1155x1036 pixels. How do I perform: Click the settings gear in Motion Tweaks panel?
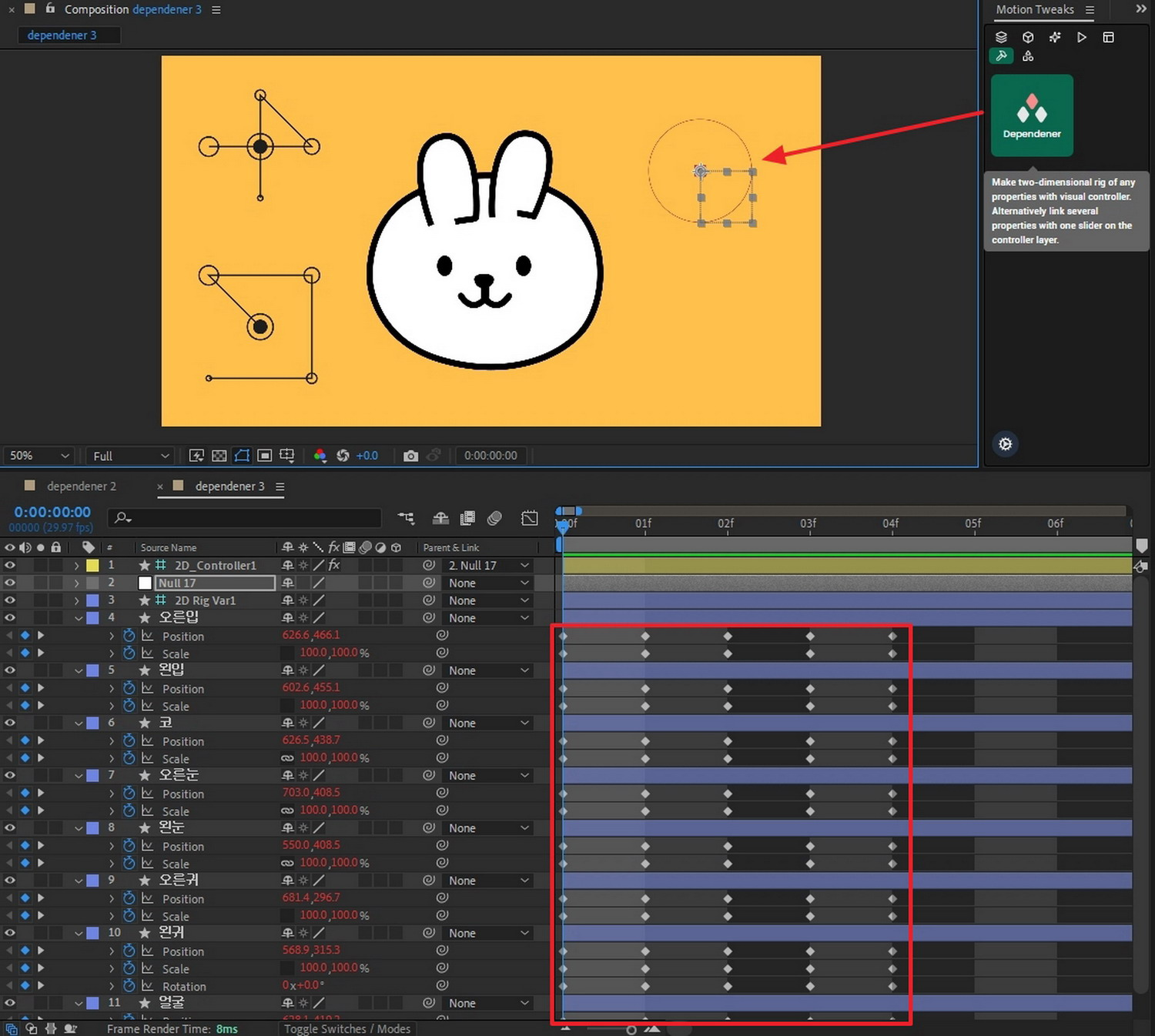click(x=1005, y=444)
